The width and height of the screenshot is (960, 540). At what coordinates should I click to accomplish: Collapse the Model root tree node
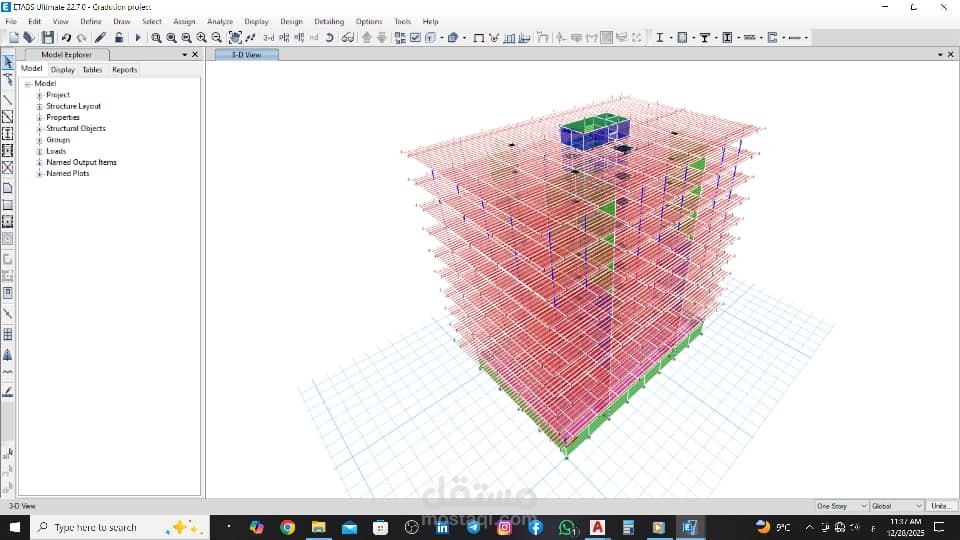(28, 84)
